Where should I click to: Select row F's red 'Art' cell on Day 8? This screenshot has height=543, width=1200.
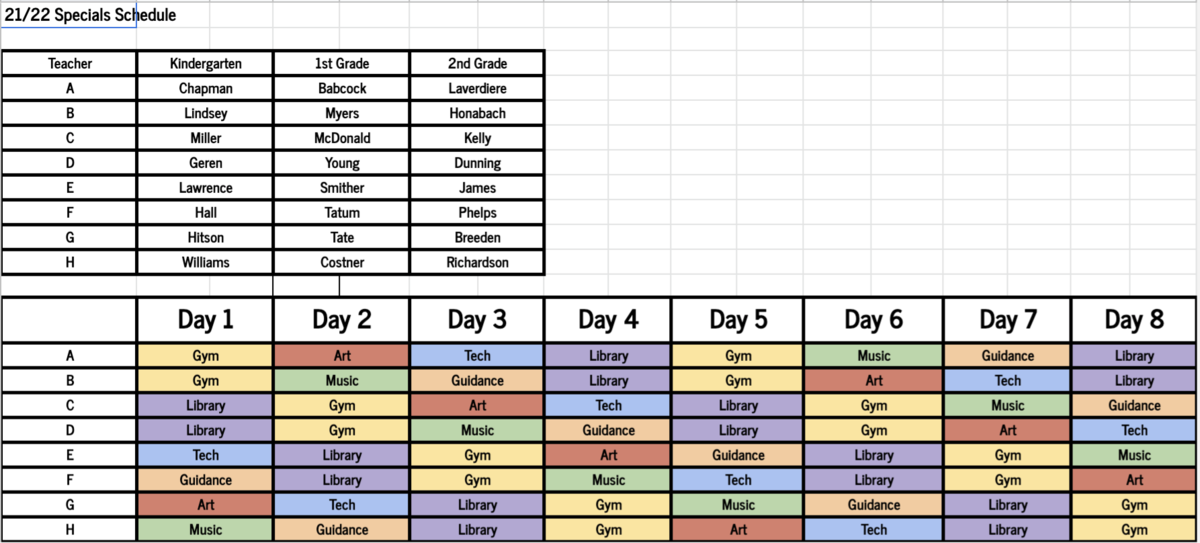pyautogui.click(x=1135, y=480)
